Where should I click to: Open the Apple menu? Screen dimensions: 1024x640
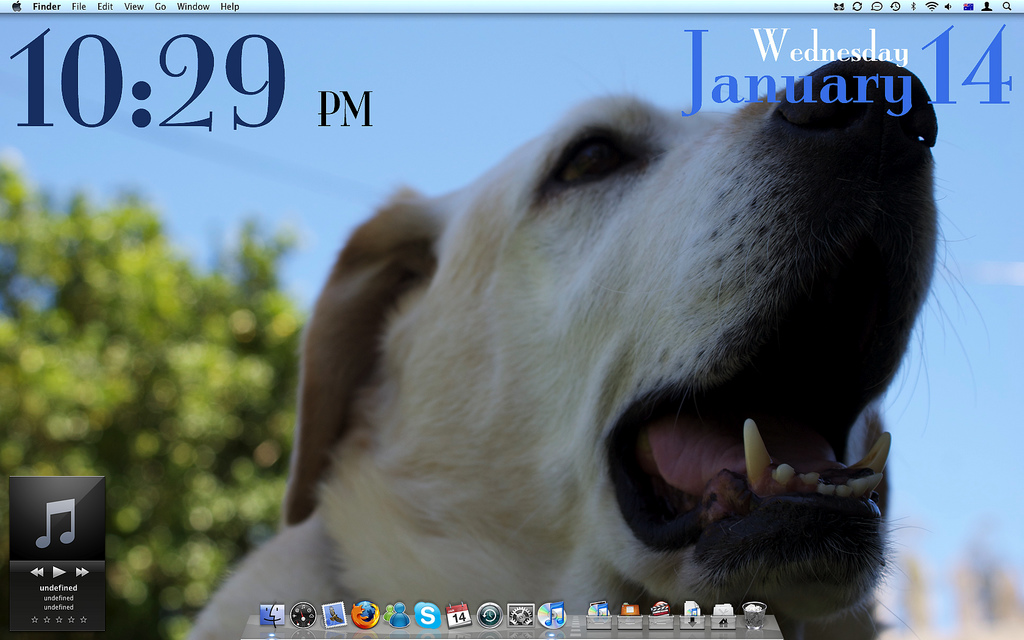coord(16,7)
